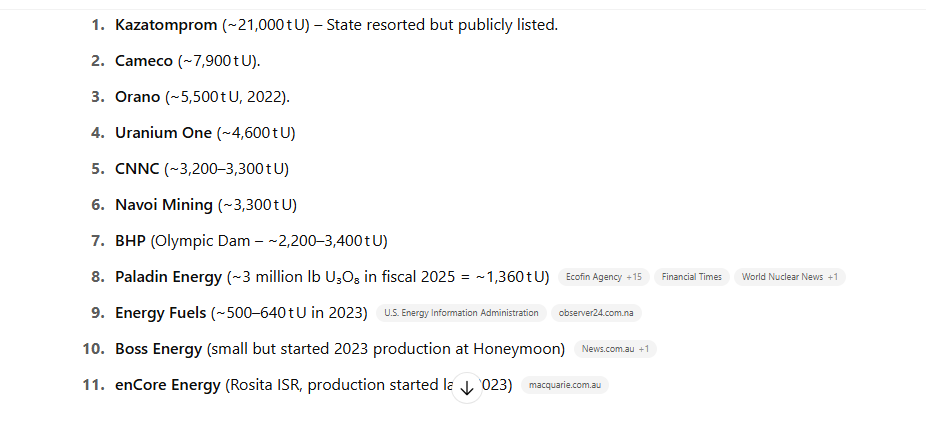Click the text 'State resorted but publicly listed.'
The width and height of the screenshot is (926, 426).
tap(442, 25)
